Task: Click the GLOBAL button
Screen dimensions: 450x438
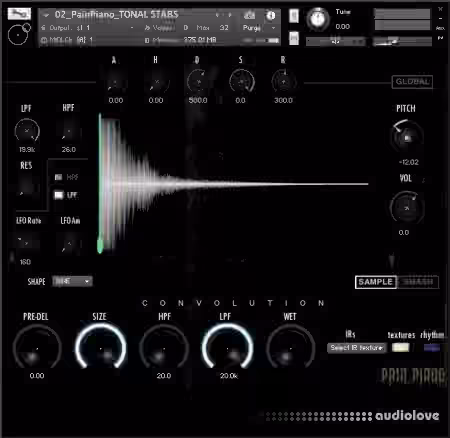Action: 412,82
